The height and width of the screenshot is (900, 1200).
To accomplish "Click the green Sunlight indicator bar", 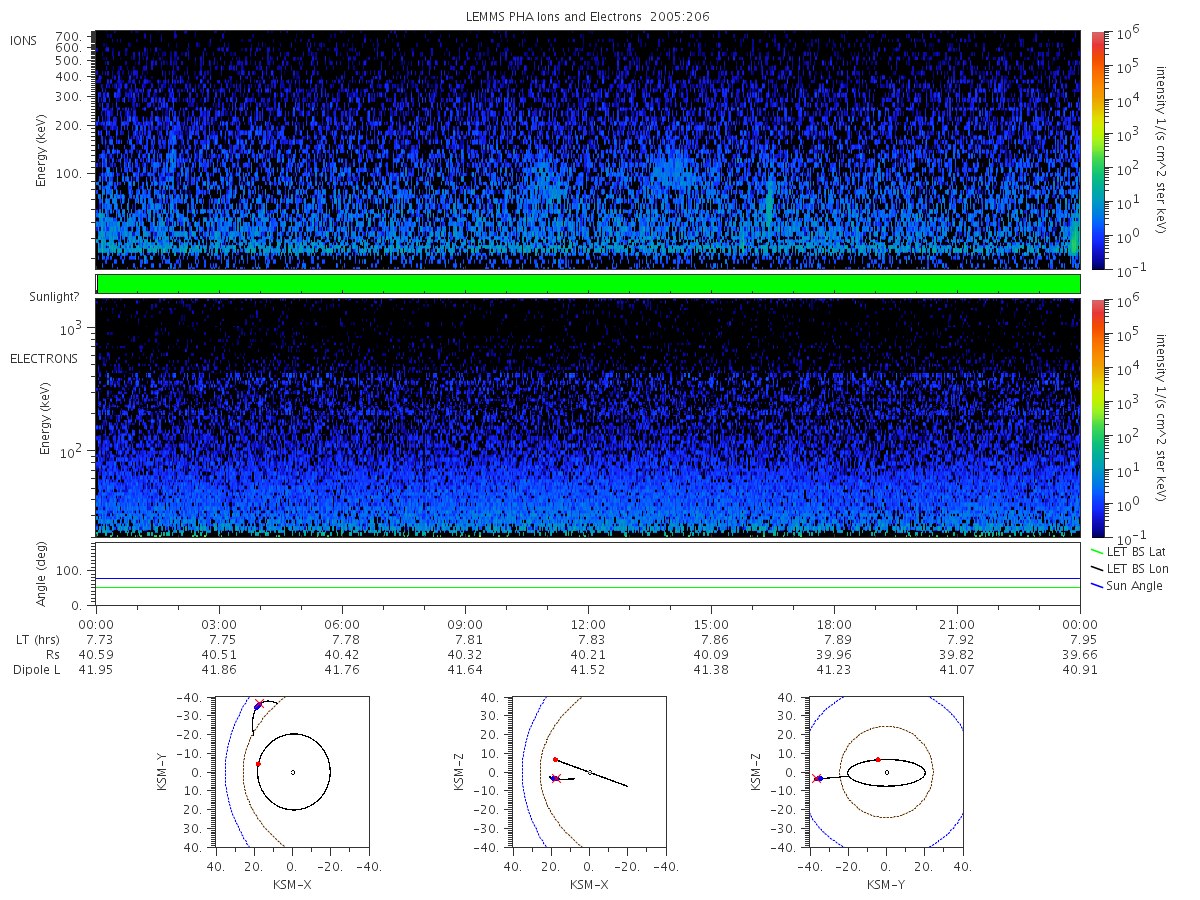I will click(588, 284).
